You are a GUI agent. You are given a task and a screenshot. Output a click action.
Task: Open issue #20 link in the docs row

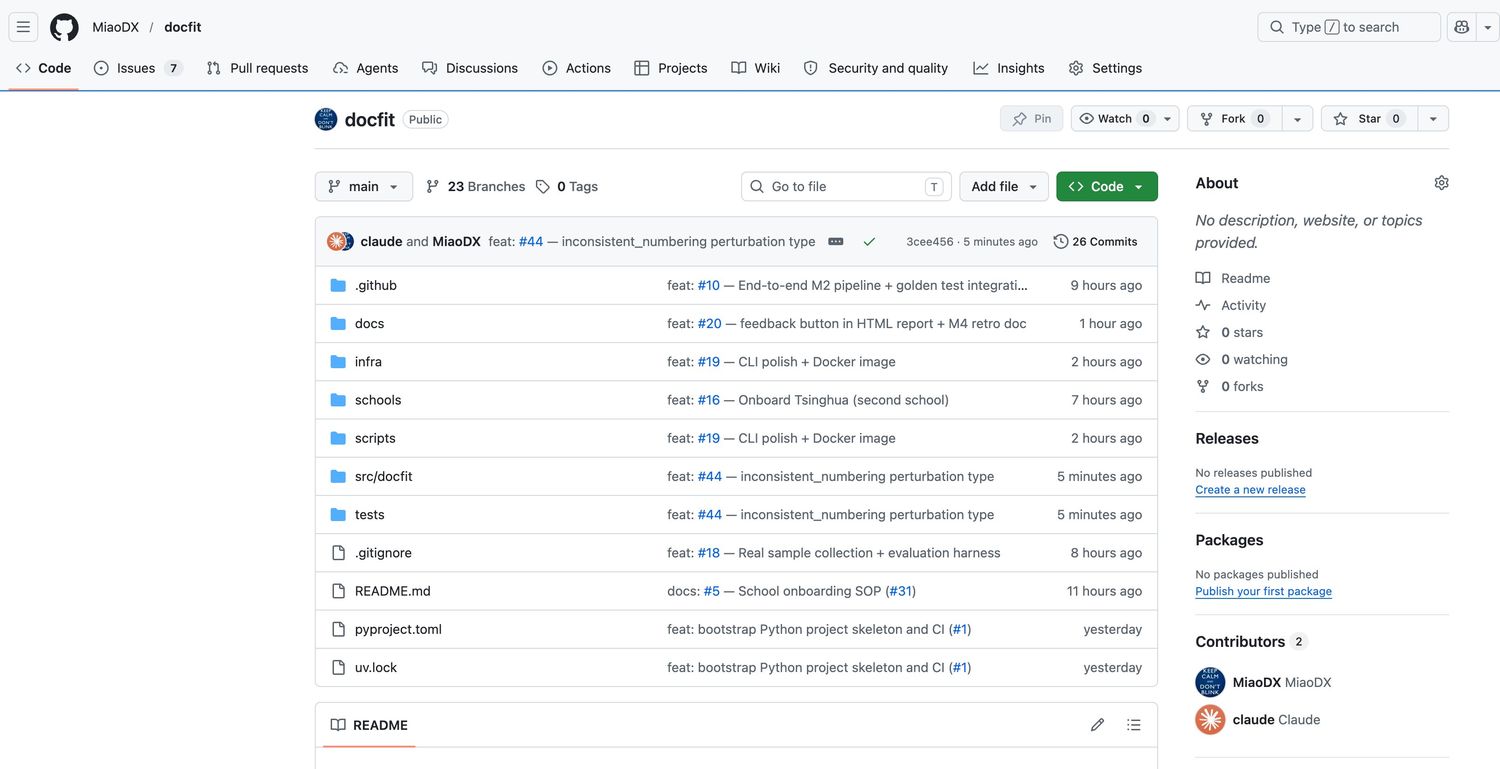710,324
